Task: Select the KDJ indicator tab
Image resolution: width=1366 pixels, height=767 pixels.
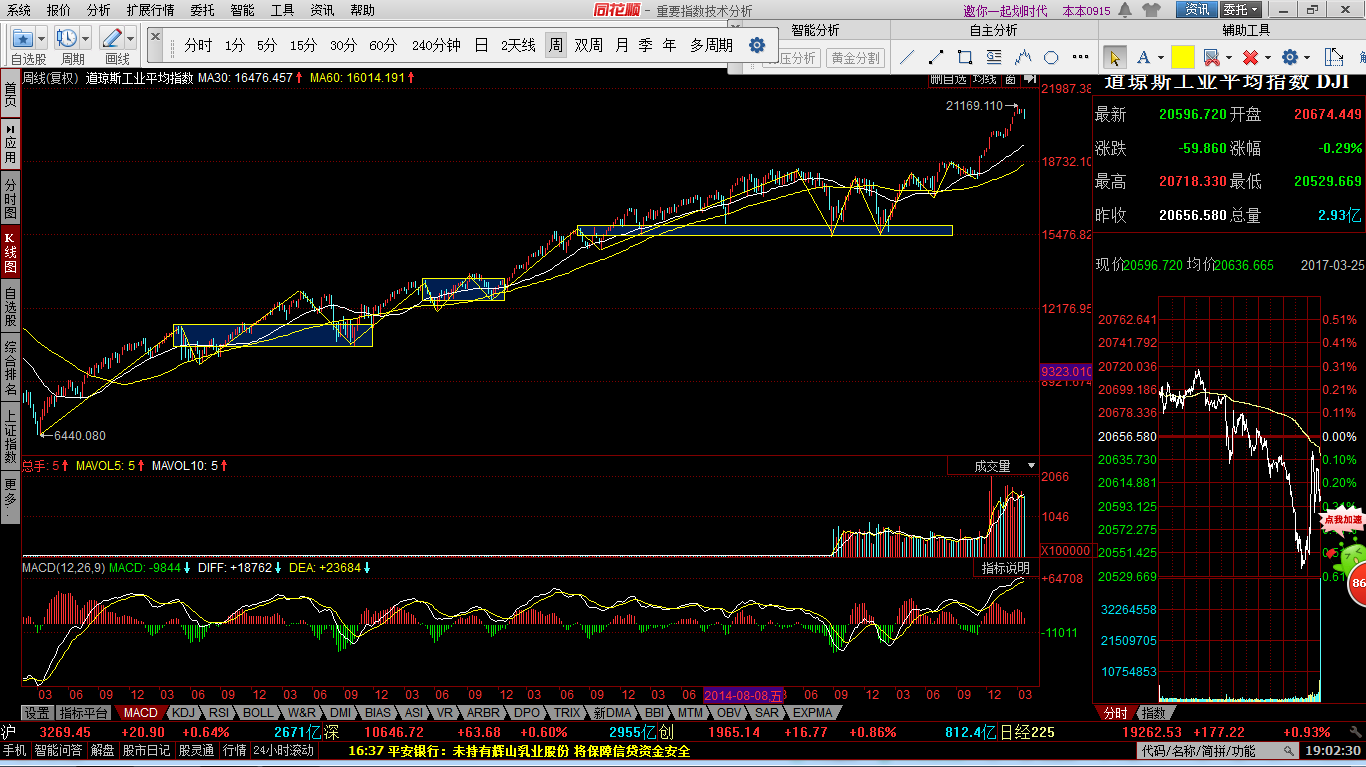Action: (x=182, y=713)
